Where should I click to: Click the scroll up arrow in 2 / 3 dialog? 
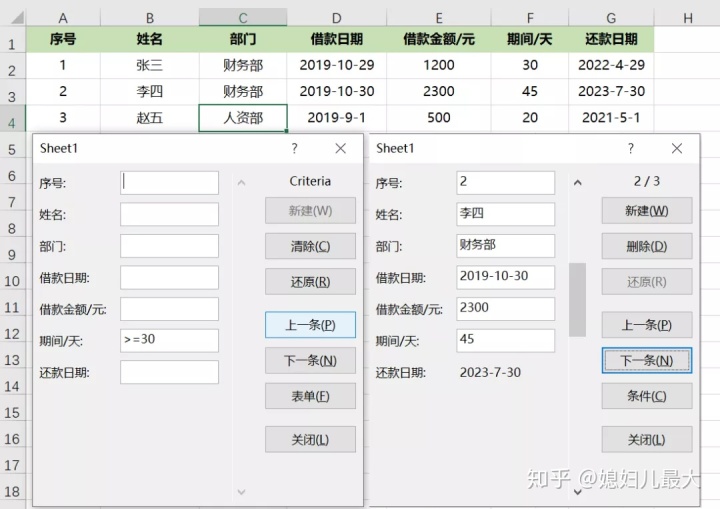click(x=578, y=183)
